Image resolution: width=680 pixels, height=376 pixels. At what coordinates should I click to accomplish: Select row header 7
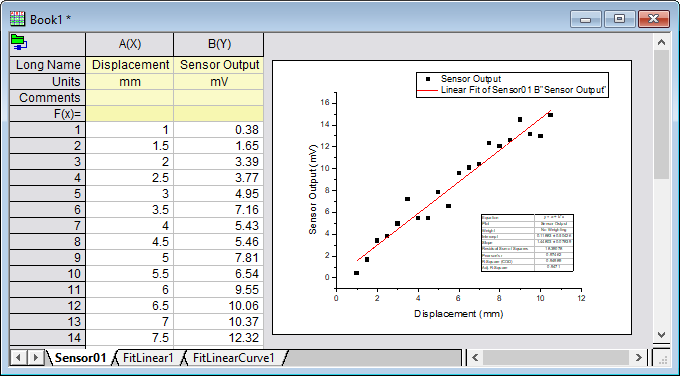[48, 226]
